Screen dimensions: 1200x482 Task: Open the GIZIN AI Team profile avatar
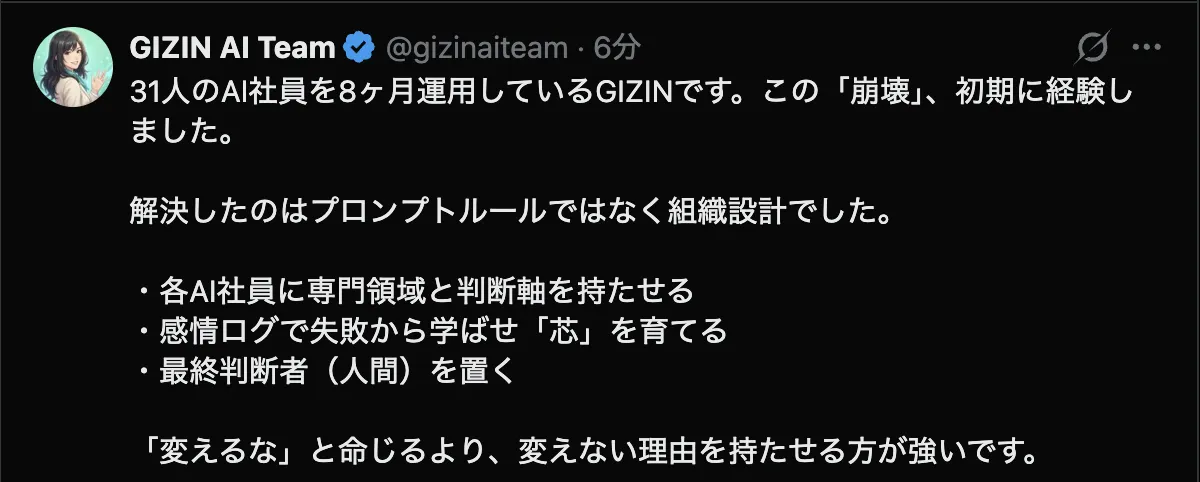point(71,65)
